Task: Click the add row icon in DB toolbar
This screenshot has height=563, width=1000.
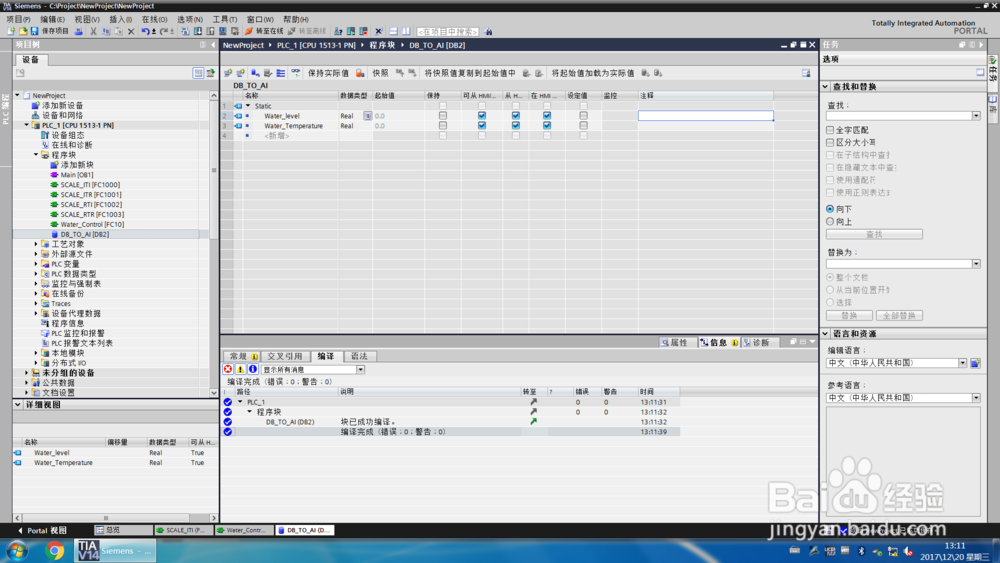Action: click(x=240, y=73)
